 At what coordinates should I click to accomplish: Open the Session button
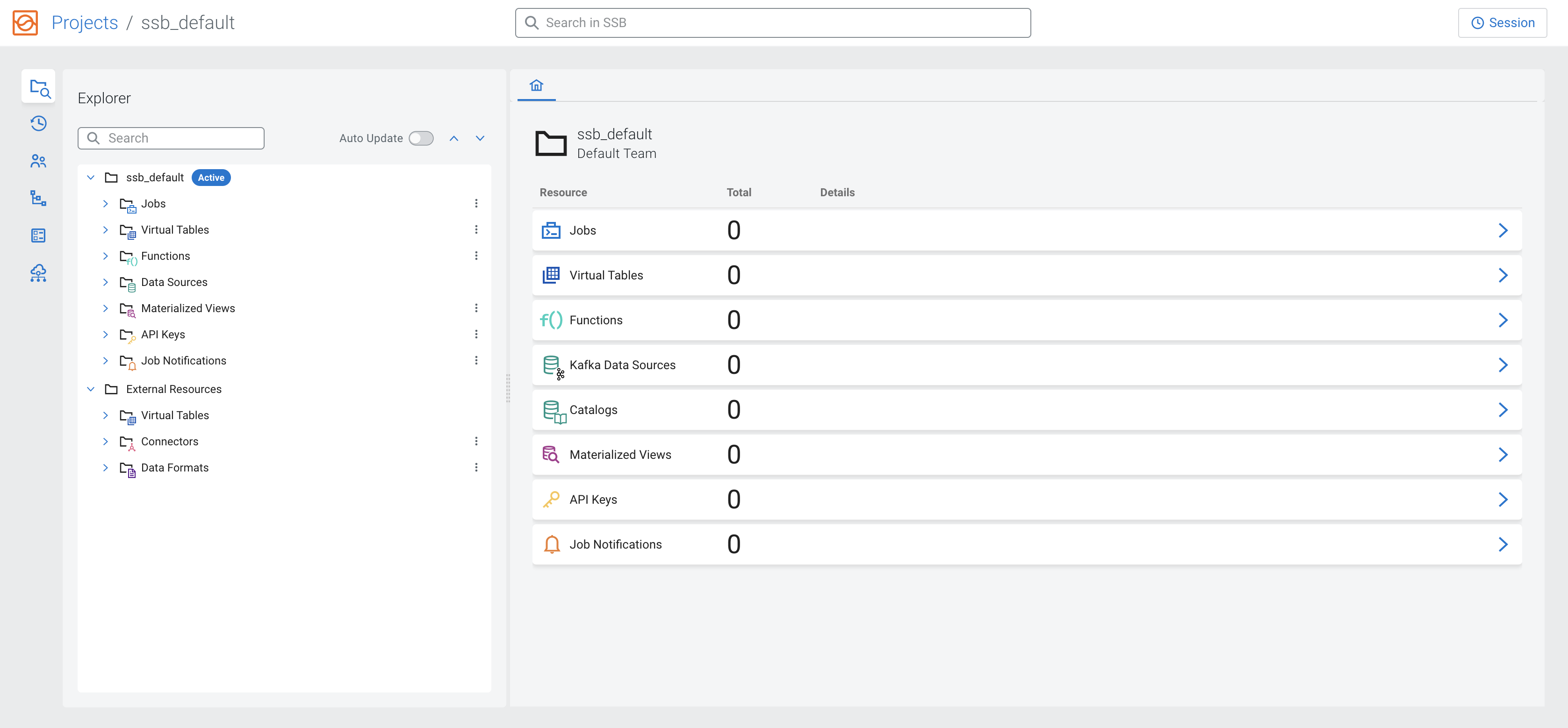1502,22
